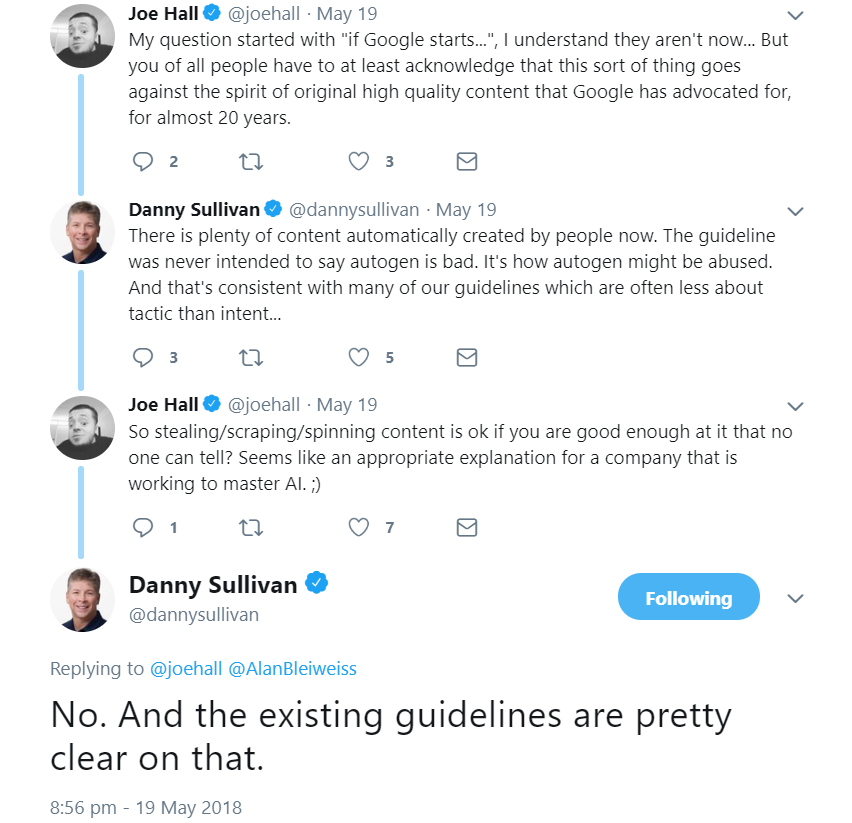Viewport: 852px width, 823px height.
Task: Message Danny Sullivan's autogen tweet via envelope icon
Action: pos(466,357)
